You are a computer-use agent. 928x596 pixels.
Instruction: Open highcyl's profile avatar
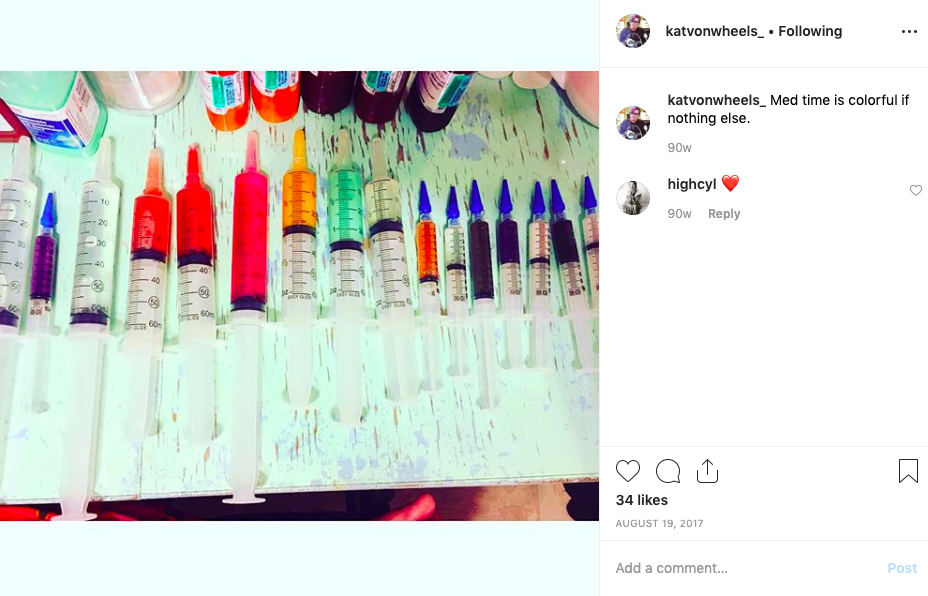tap(633, 198)
